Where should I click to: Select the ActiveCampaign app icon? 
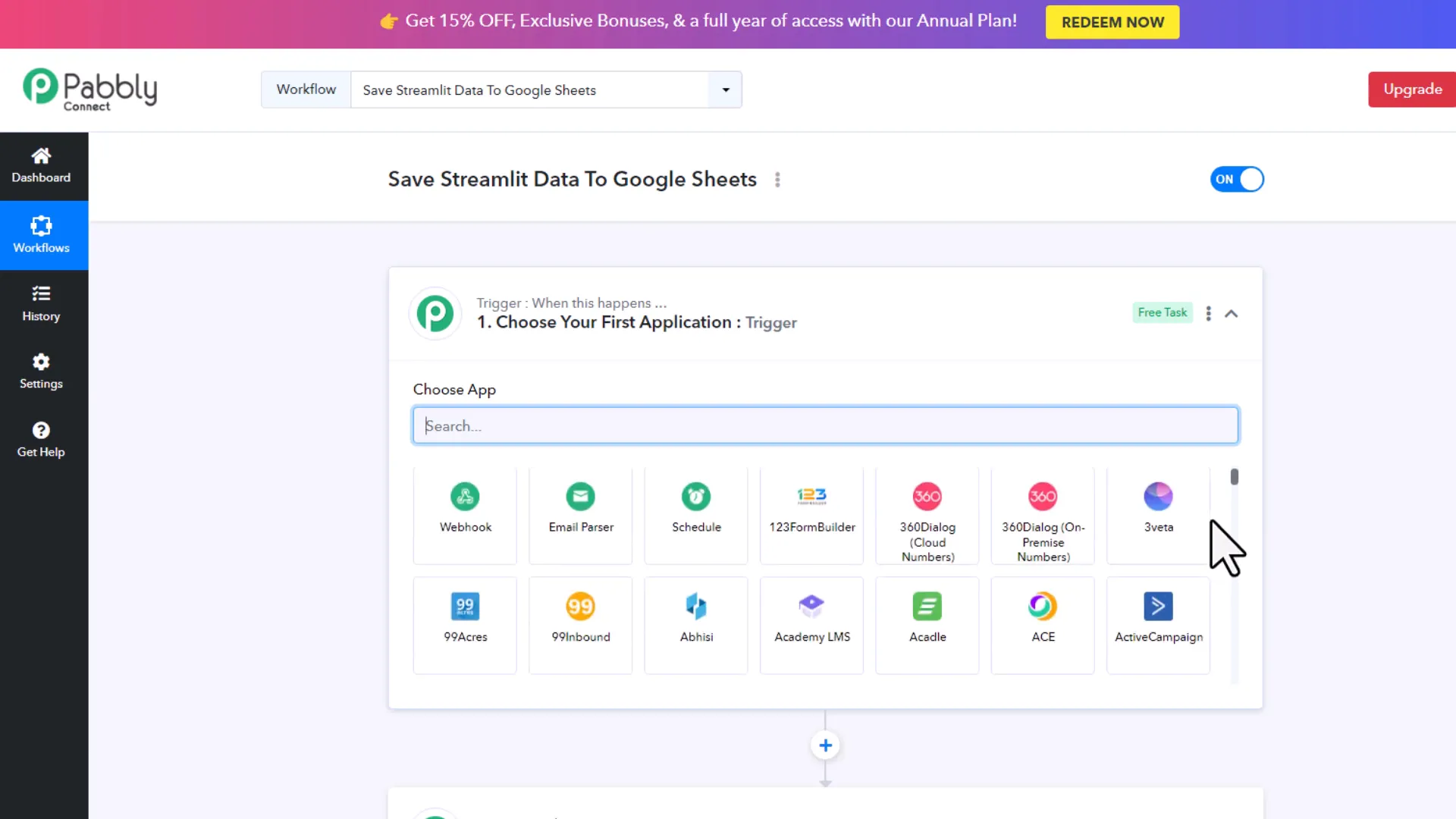click(x=1157, y=622)
